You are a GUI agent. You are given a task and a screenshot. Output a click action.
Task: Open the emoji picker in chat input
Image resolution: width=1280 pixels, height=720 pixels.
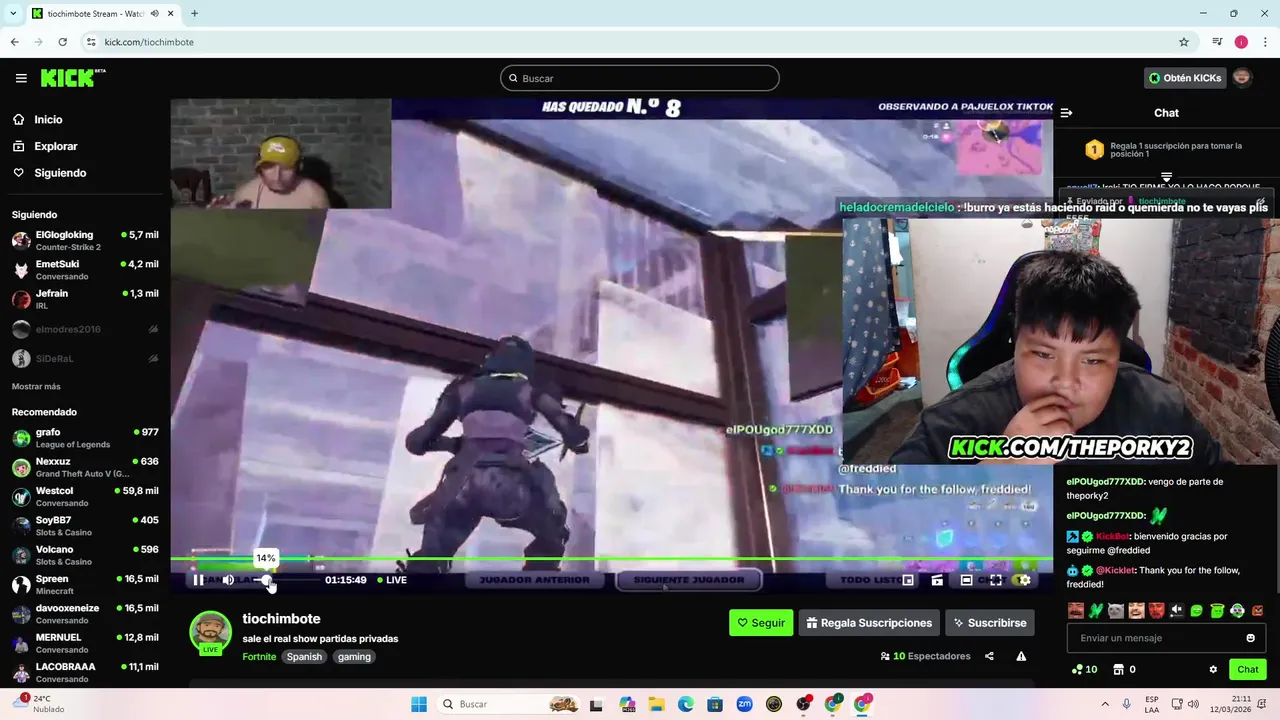pyautogui.click(x=1250, y=638)
